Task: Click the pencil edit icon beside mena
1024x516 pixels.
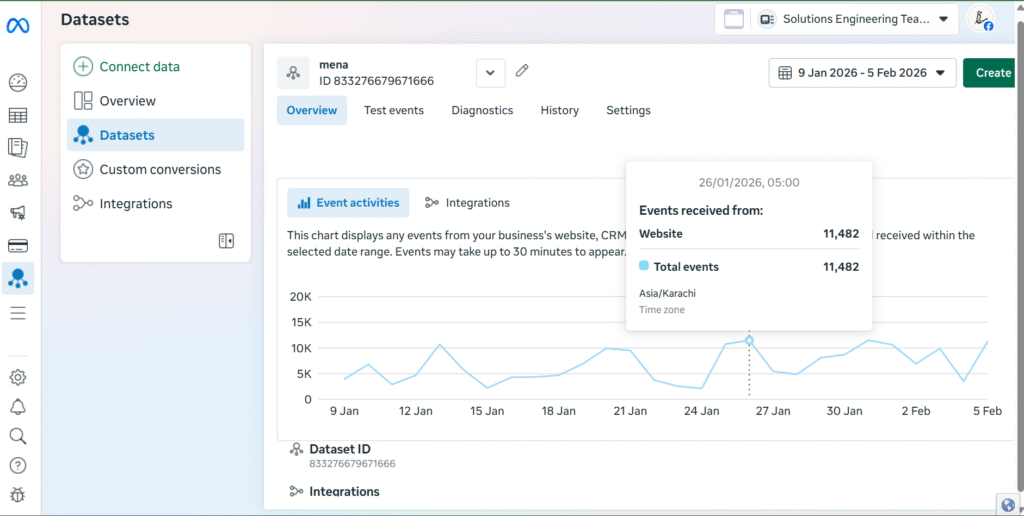Action: point(522,71)
